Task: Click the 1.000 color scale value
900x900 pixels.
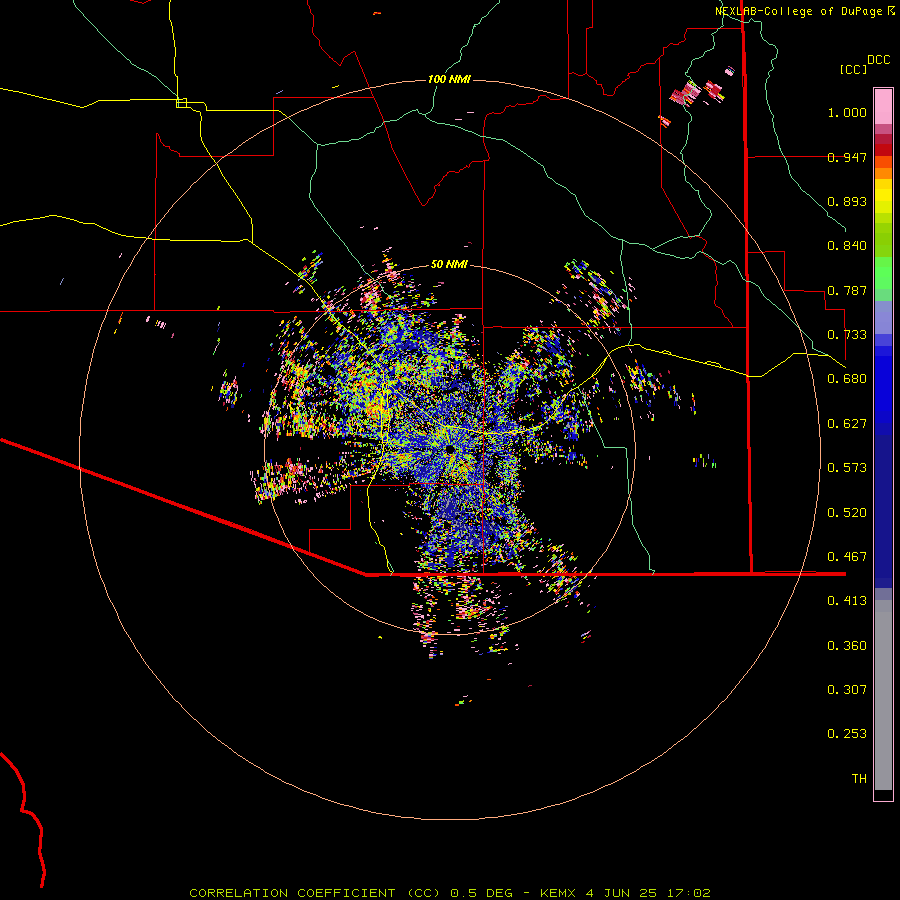Action: click(x=847, y=112)
